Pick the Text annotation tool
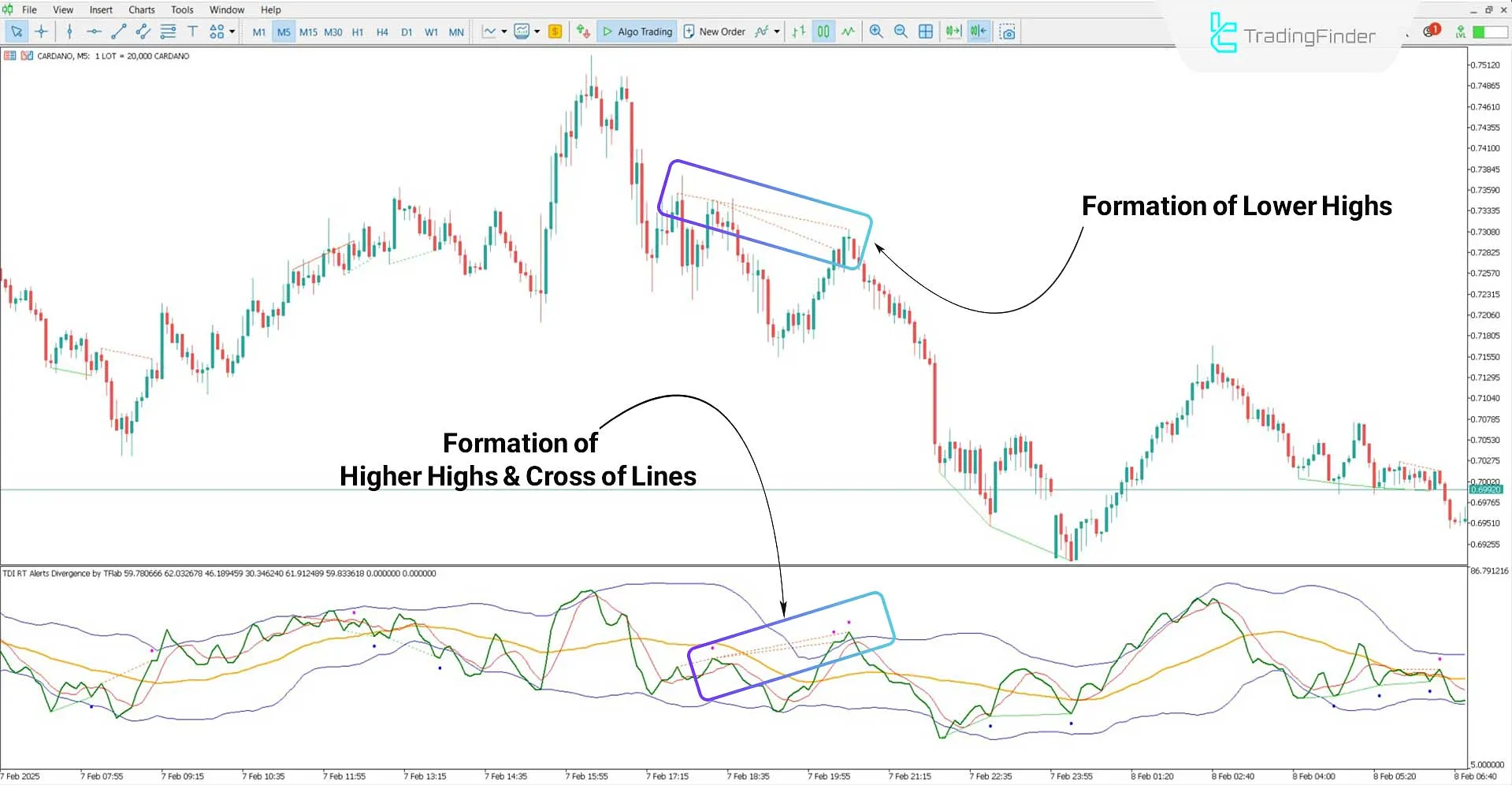1512x785 pixels. pyautogui.click(x=191, y=32)
